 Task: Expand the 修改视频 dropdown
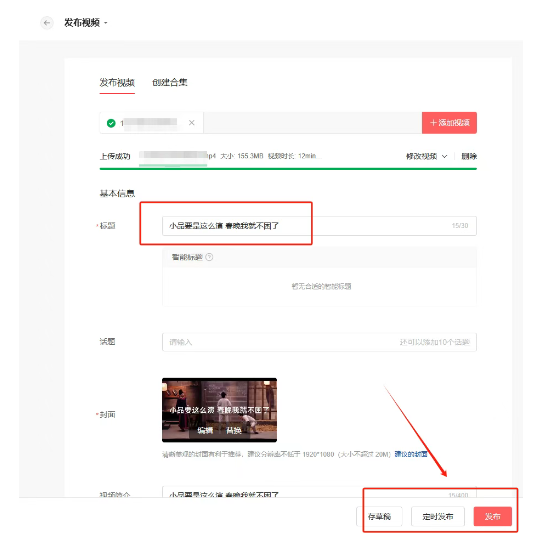(x=427, y=156)
